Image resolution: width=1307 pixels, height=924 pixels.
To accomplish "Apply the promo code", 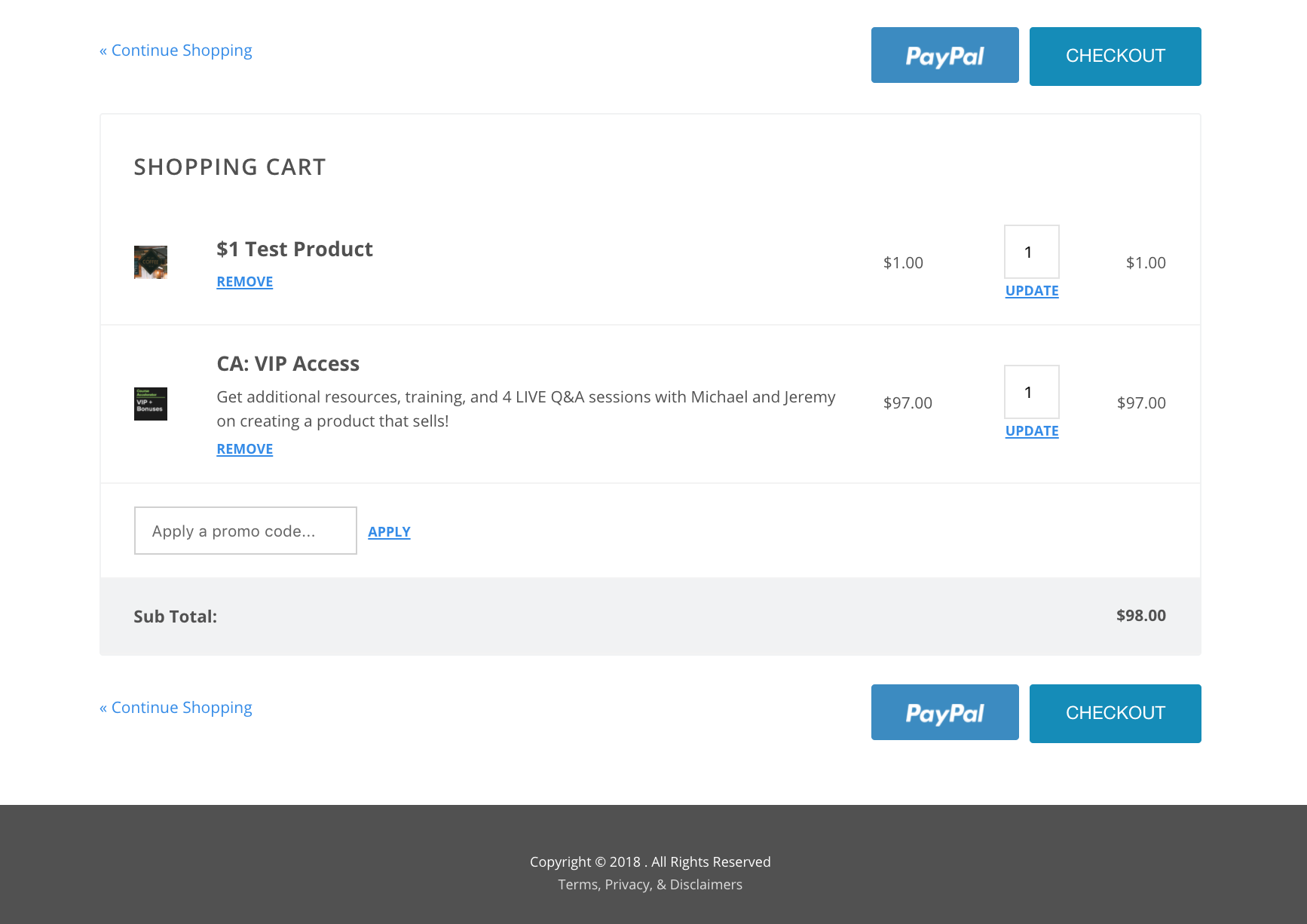I will pyautogui.click(x=389, y=532).
